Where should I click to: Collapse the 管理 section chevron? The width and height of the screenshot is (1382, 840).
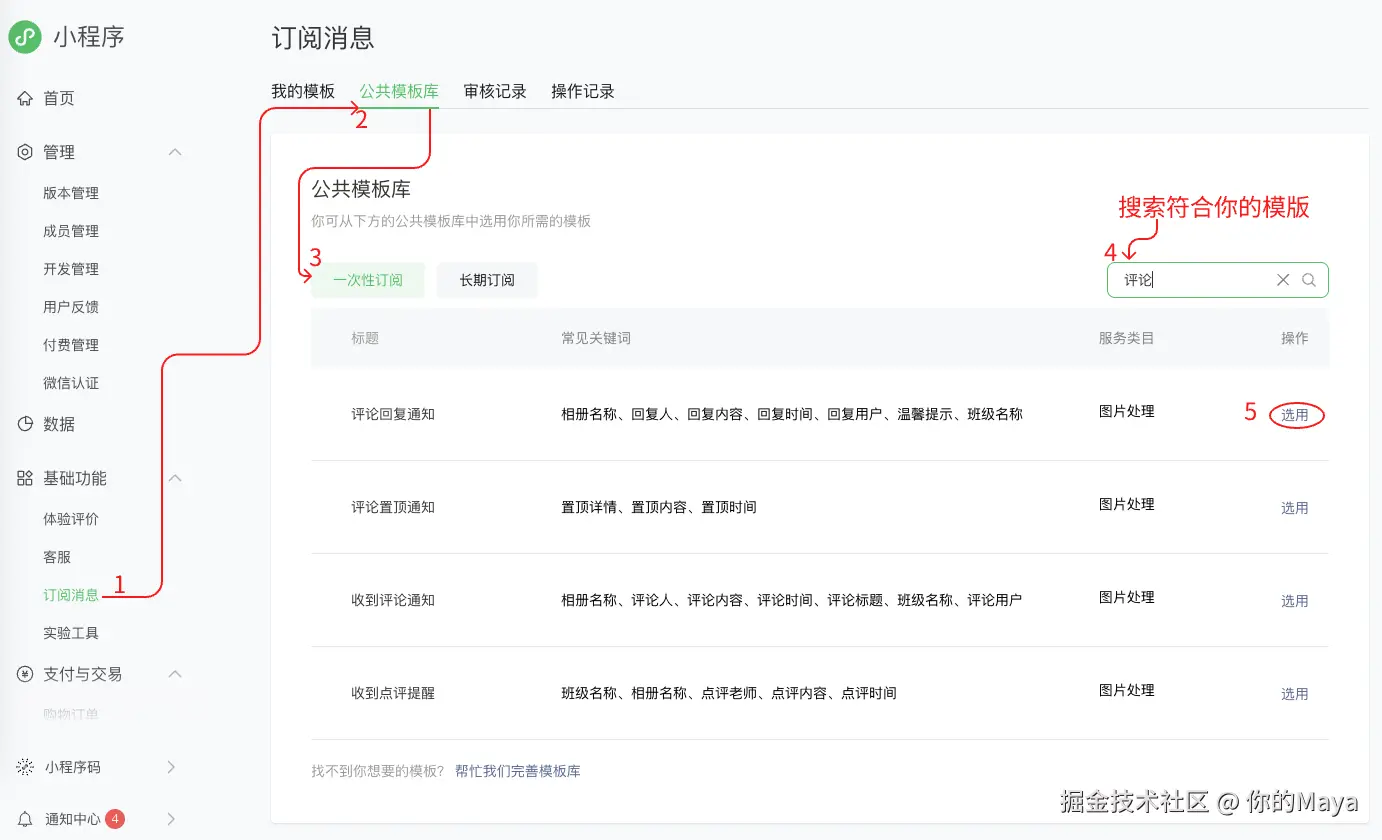coord(175,152)
